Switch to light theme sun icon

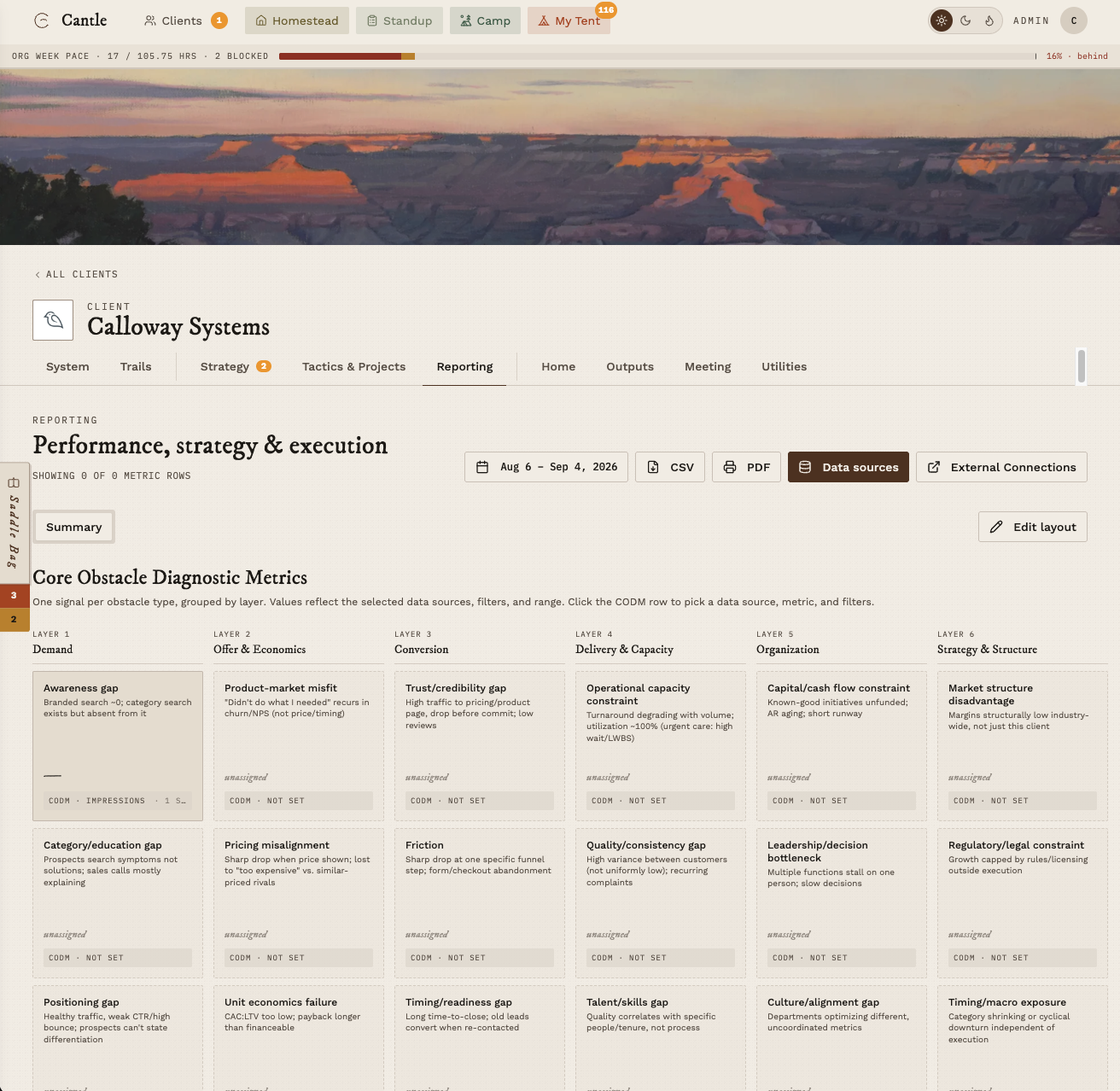click(x=942, y=20)
